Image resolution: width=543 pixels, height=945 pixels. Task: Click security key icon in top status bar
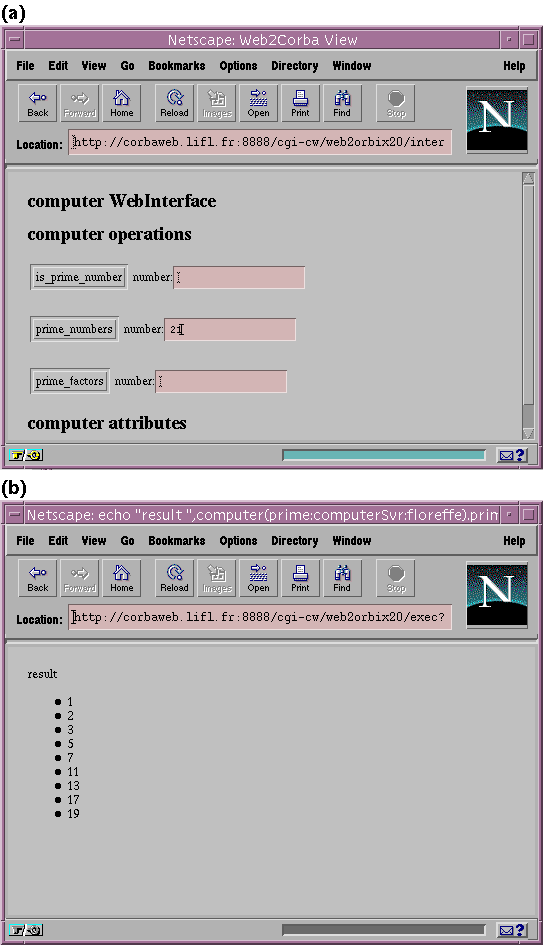point(27,455)
